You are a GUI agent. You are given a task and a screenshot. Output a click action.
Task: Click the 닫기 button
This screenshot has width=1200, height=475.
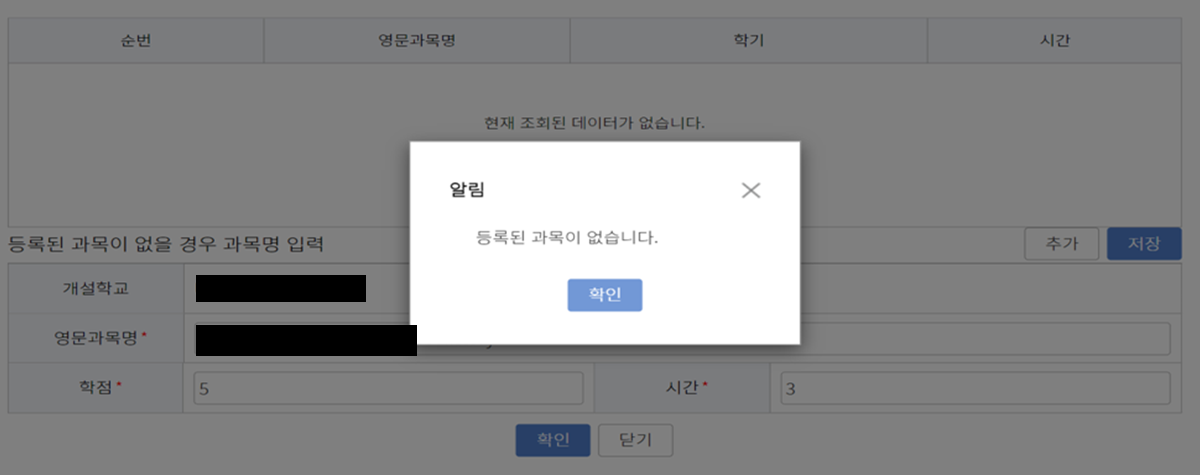click(635, 440)
